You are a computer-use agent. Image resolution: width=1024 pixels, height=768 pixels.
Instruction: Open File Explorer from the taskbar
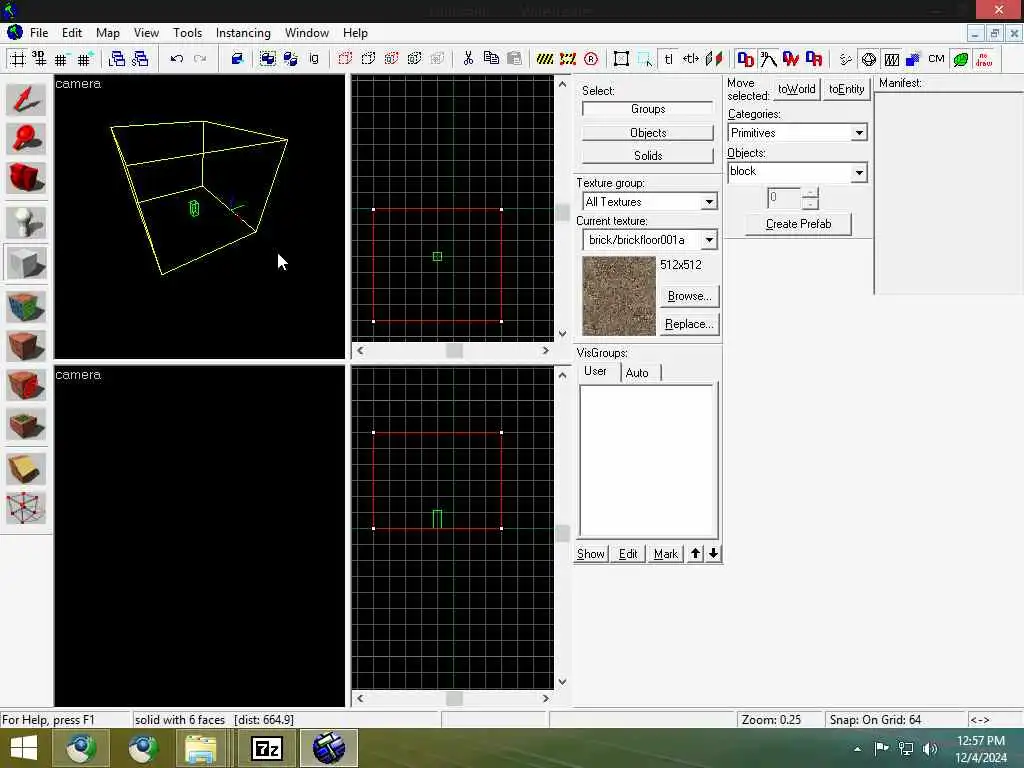pos(200,748)
